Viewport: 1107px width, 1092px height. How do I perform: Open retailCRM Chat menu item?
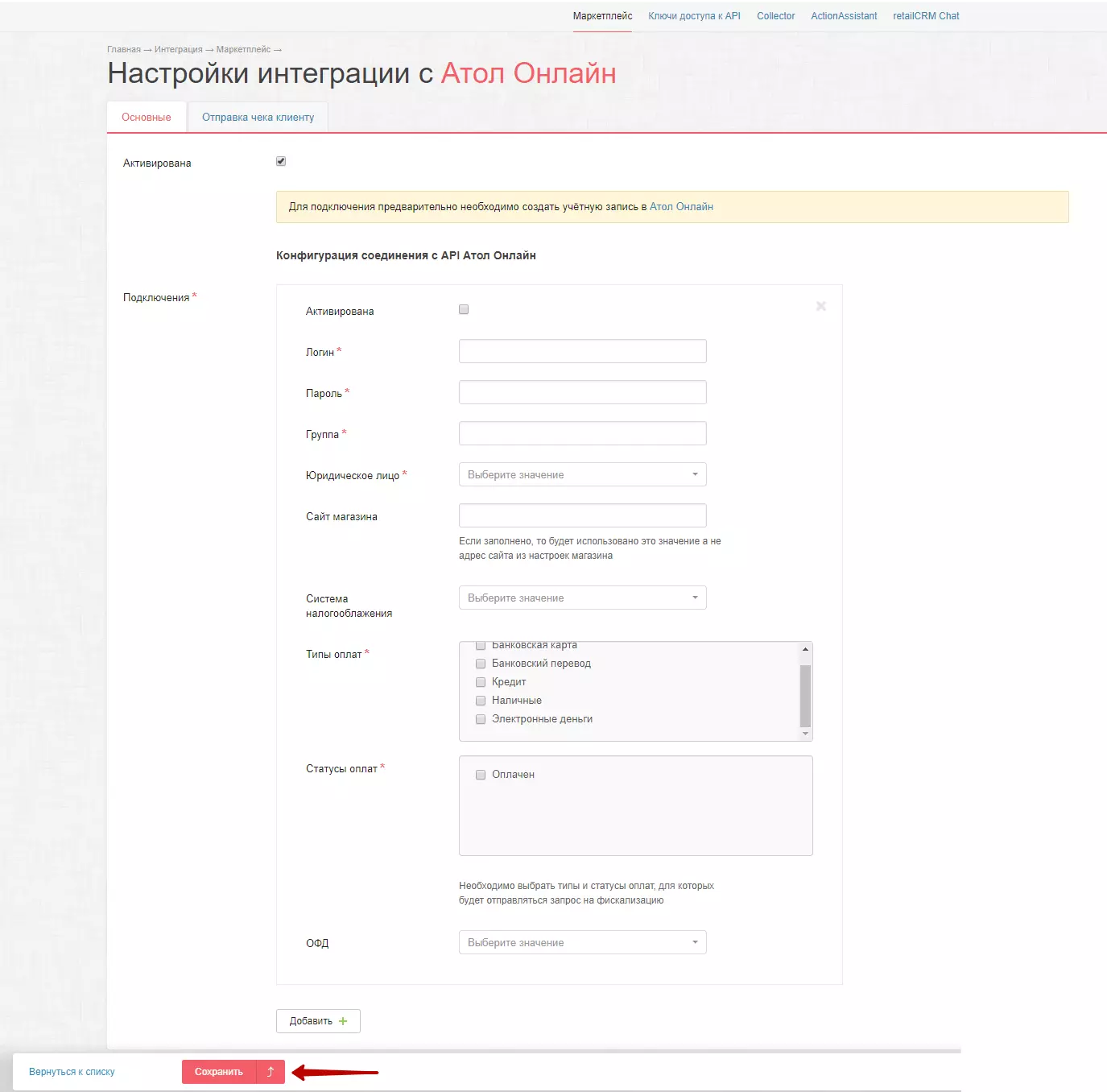(x=926, y=16)
